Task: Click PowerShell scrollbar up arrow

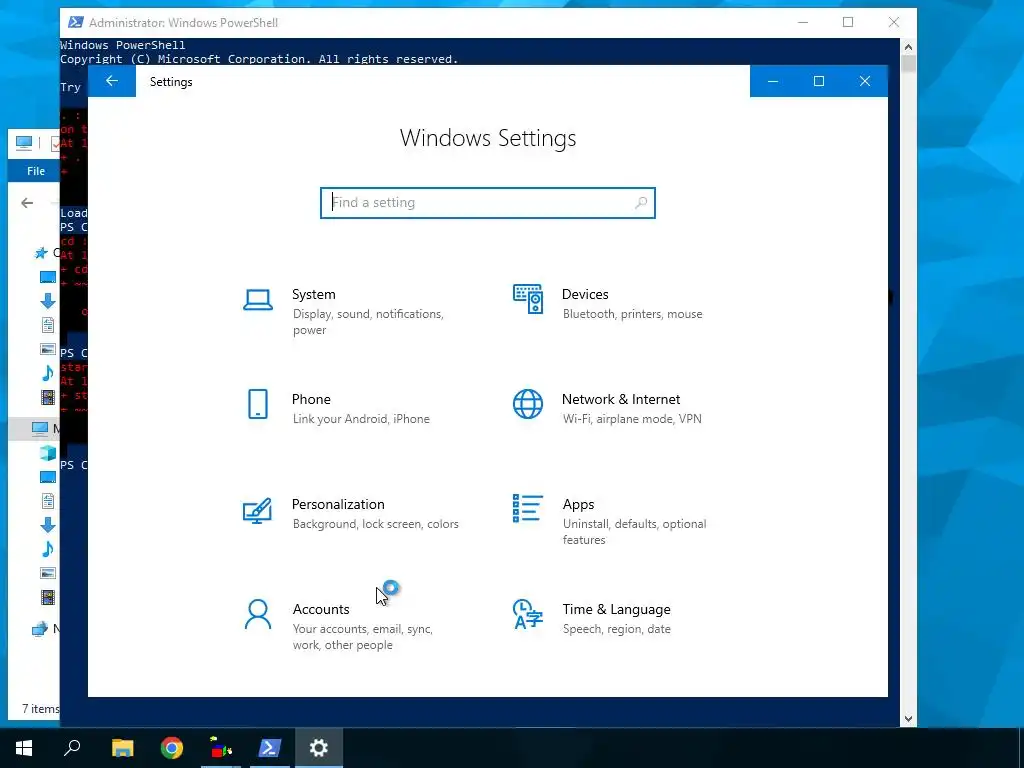Action: [908, 47]
